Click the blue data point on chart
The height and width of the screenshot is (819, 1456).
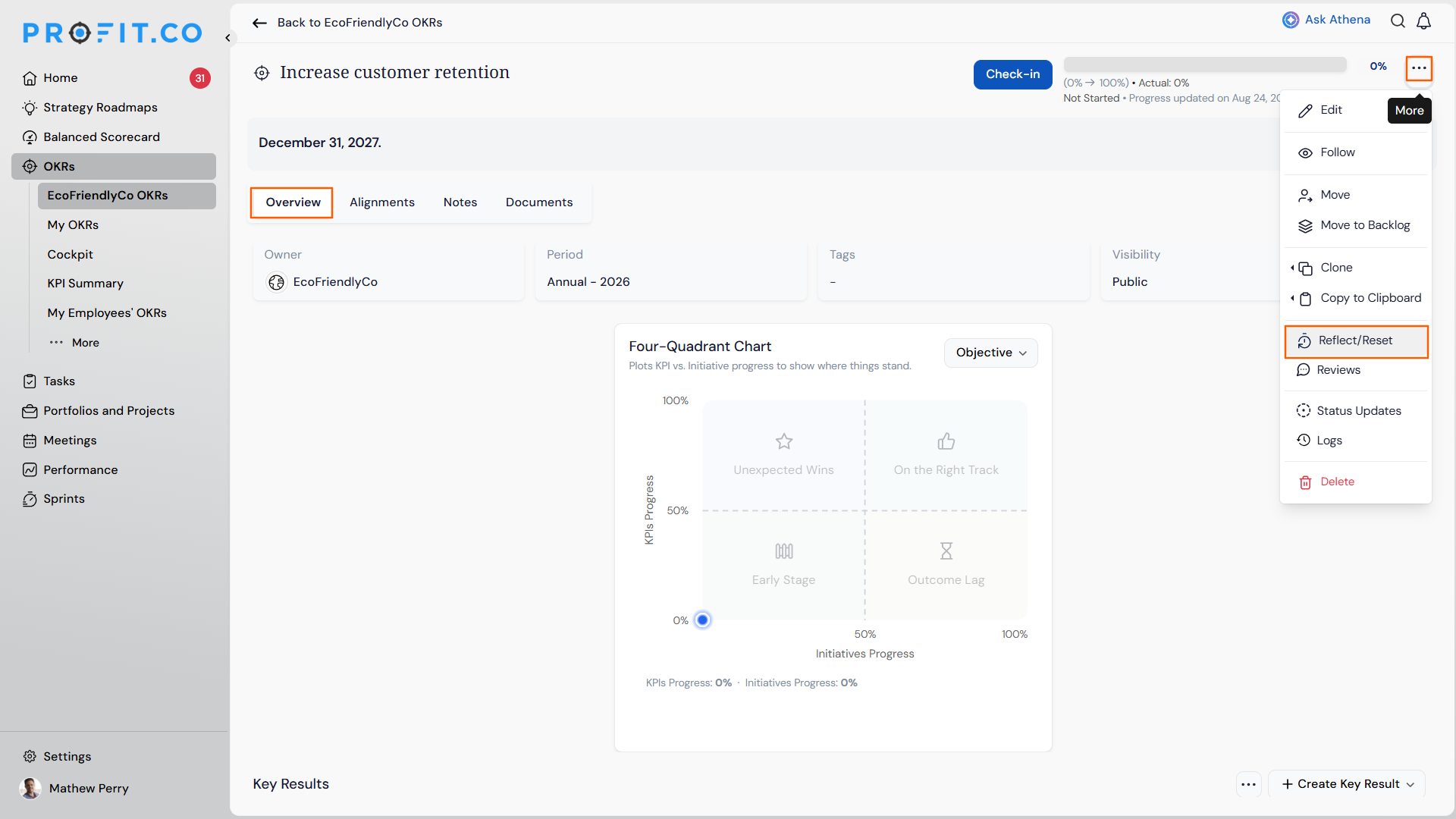(703, 620)
